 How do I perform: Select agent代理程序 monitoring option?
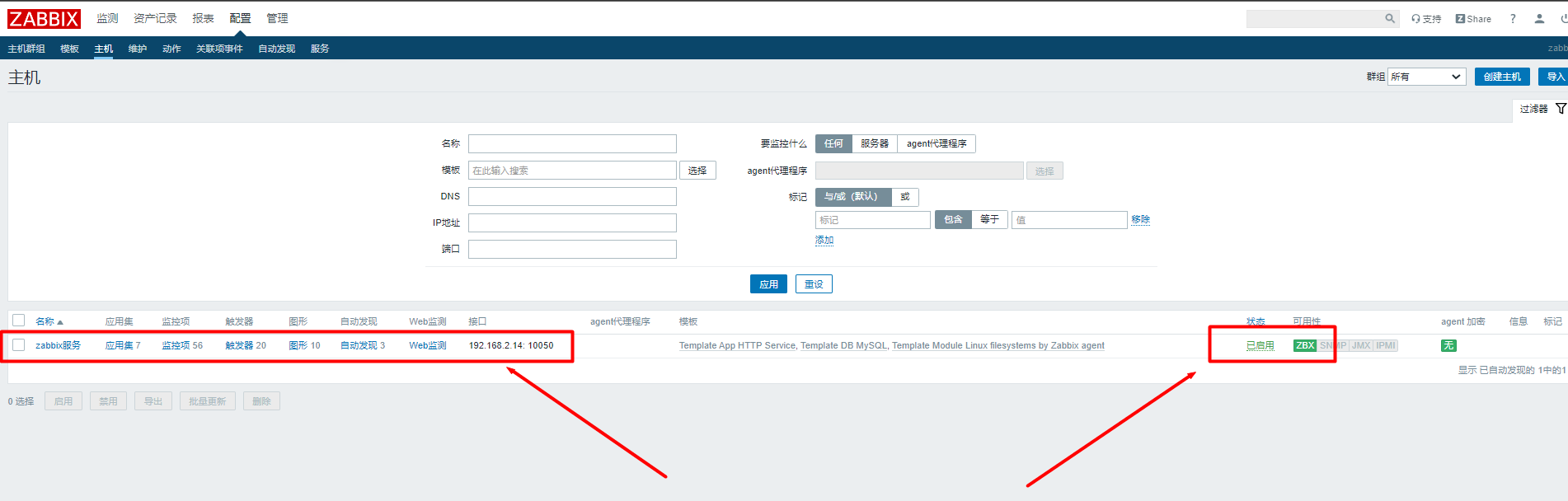(x=937, y=143)
